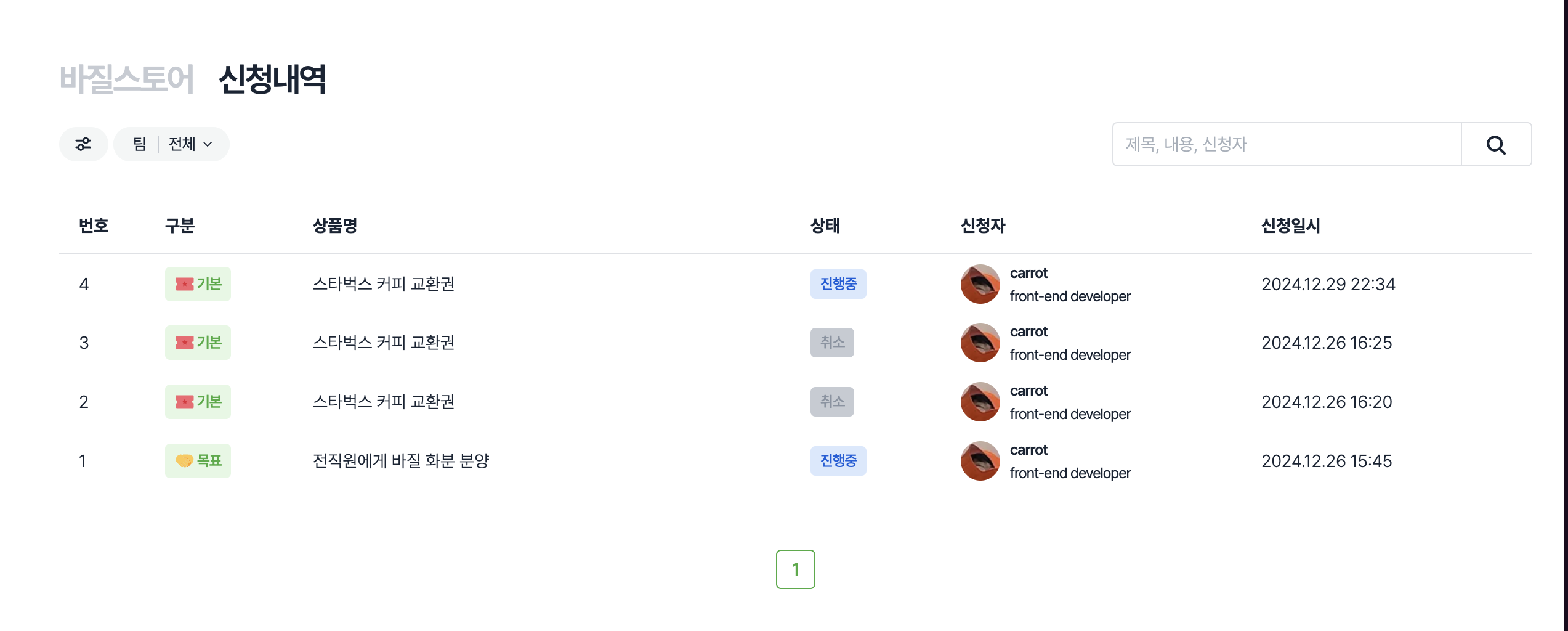Open the 팀 전체 team filter dropdown
The width and height of the screenshot is (1568, 631).
[x=171, y=144]
